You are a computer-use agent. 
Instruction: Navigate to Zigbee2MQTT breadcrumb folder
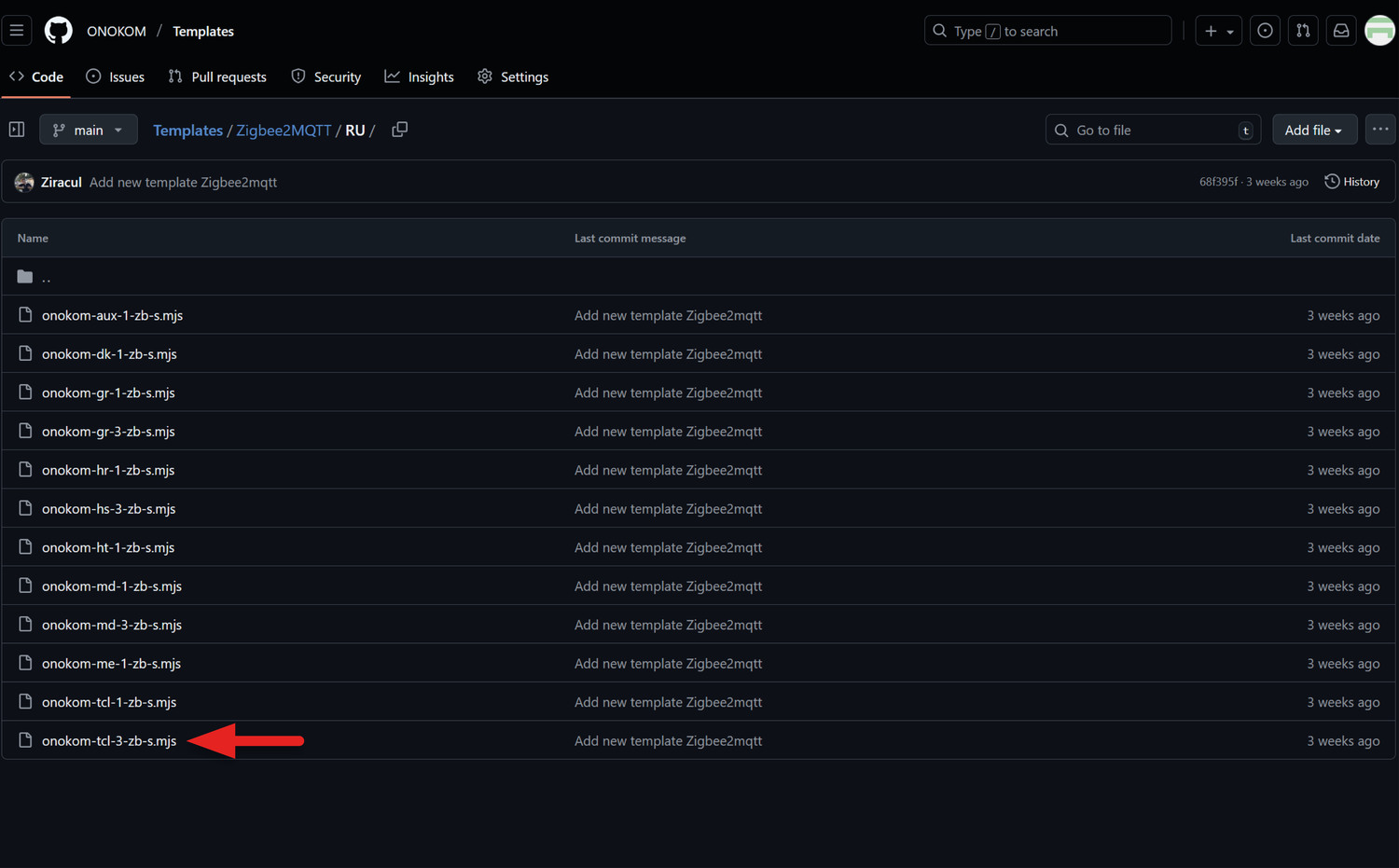284,131
